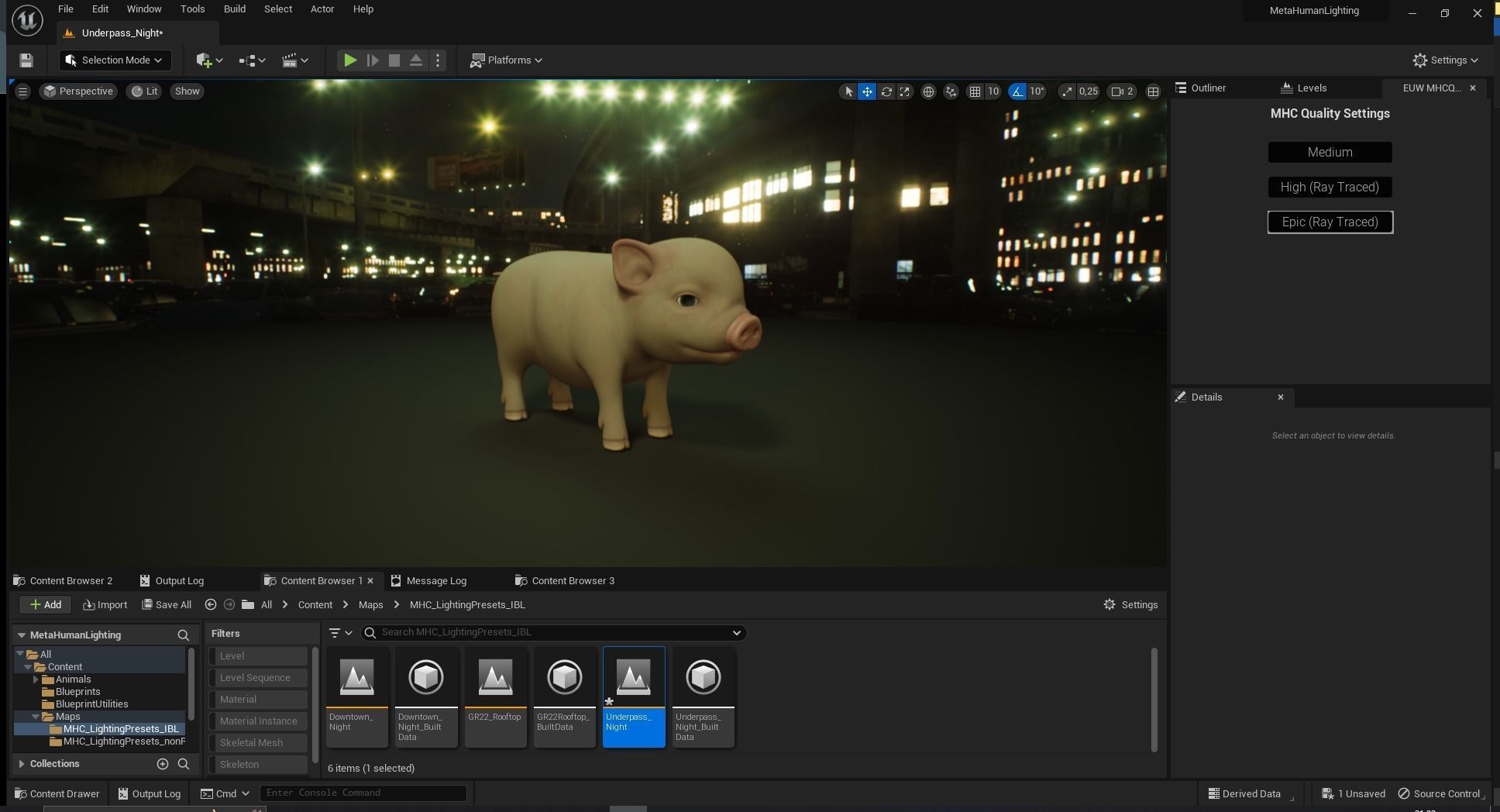Viewport: 1500px width, 812px height.
Task: Click viewport layout maximize icon
Action: (1153, 91)
